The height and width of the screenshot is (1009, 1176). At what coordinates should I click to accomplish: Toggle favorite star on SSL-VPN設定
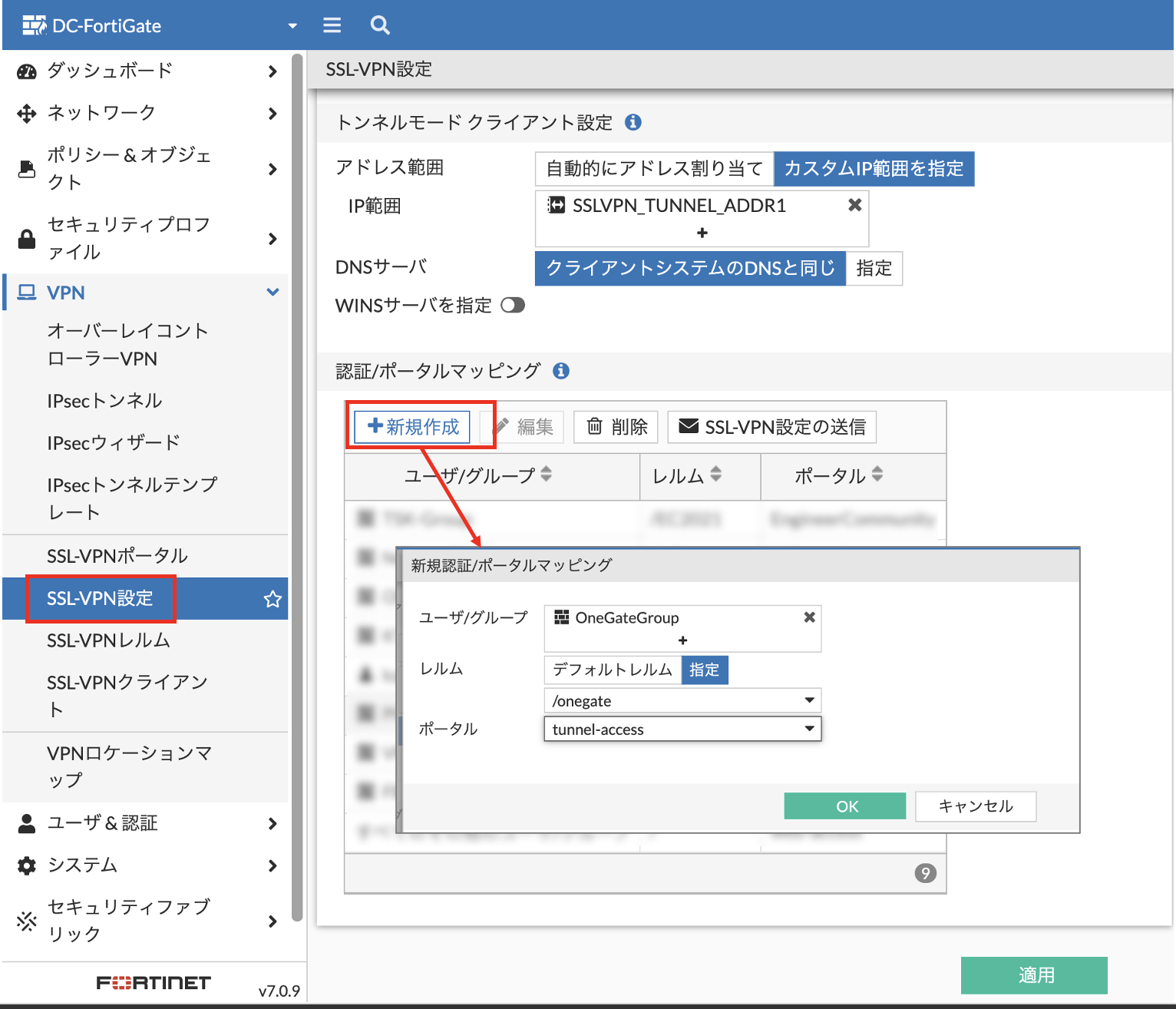point(273,599)
